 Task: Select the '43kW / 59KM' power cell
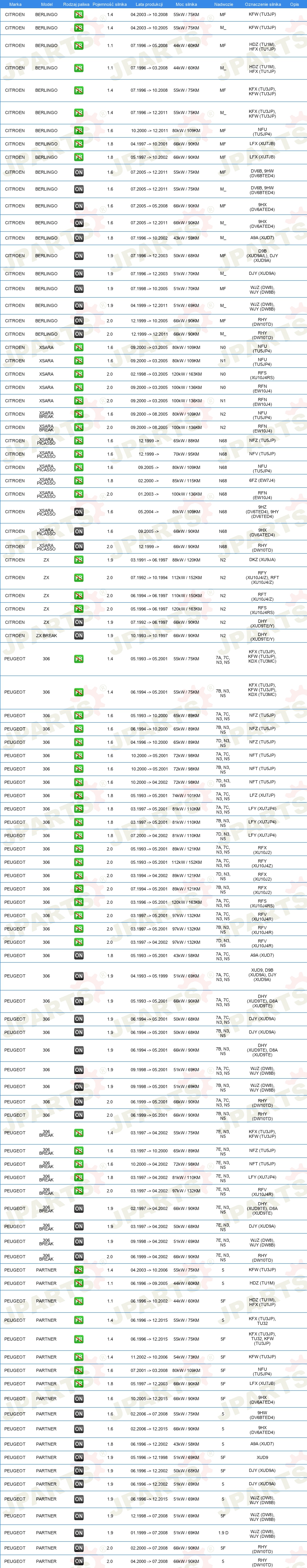pyautogui.click(x=186, y=238)
